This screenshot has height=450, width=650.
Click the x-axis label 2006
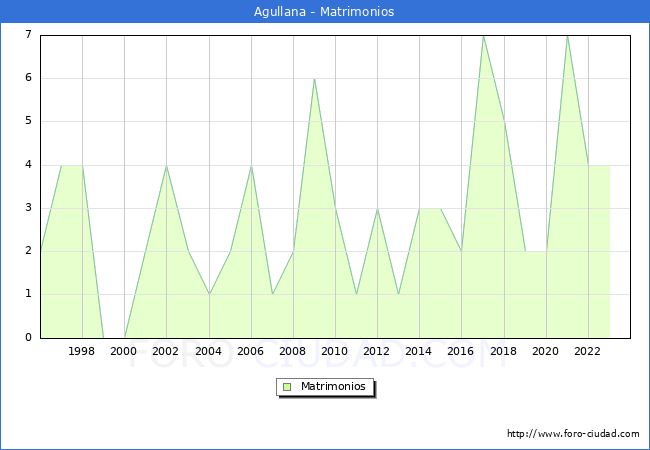pos(250,351)
